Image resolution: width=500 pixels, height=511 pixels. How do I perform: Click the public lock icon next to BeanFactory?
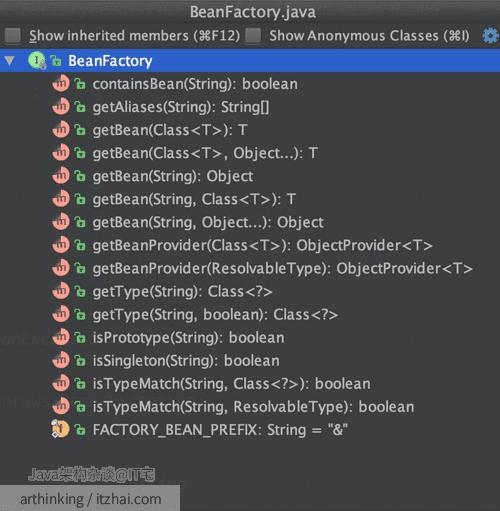coord(56,61)
